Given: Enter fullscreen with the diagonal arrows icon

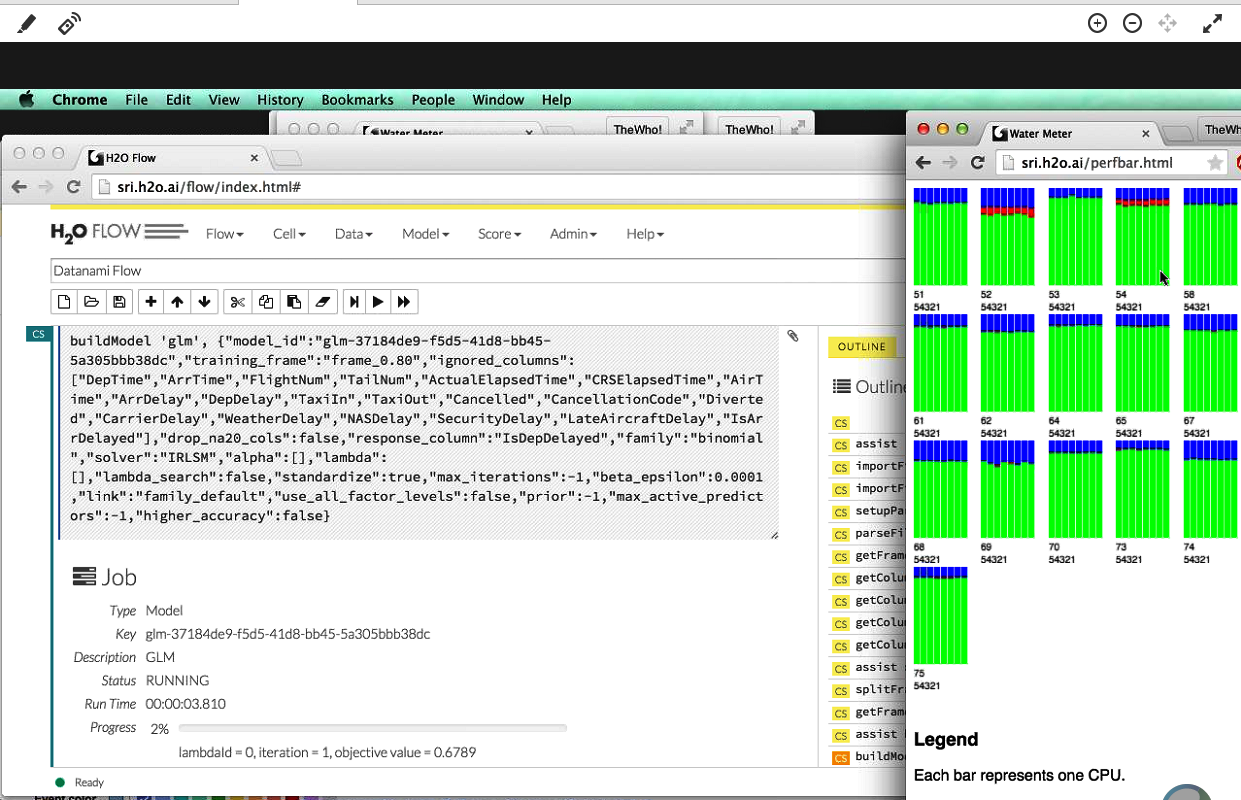Looking at the screenshot, I should coord(1212,23).
